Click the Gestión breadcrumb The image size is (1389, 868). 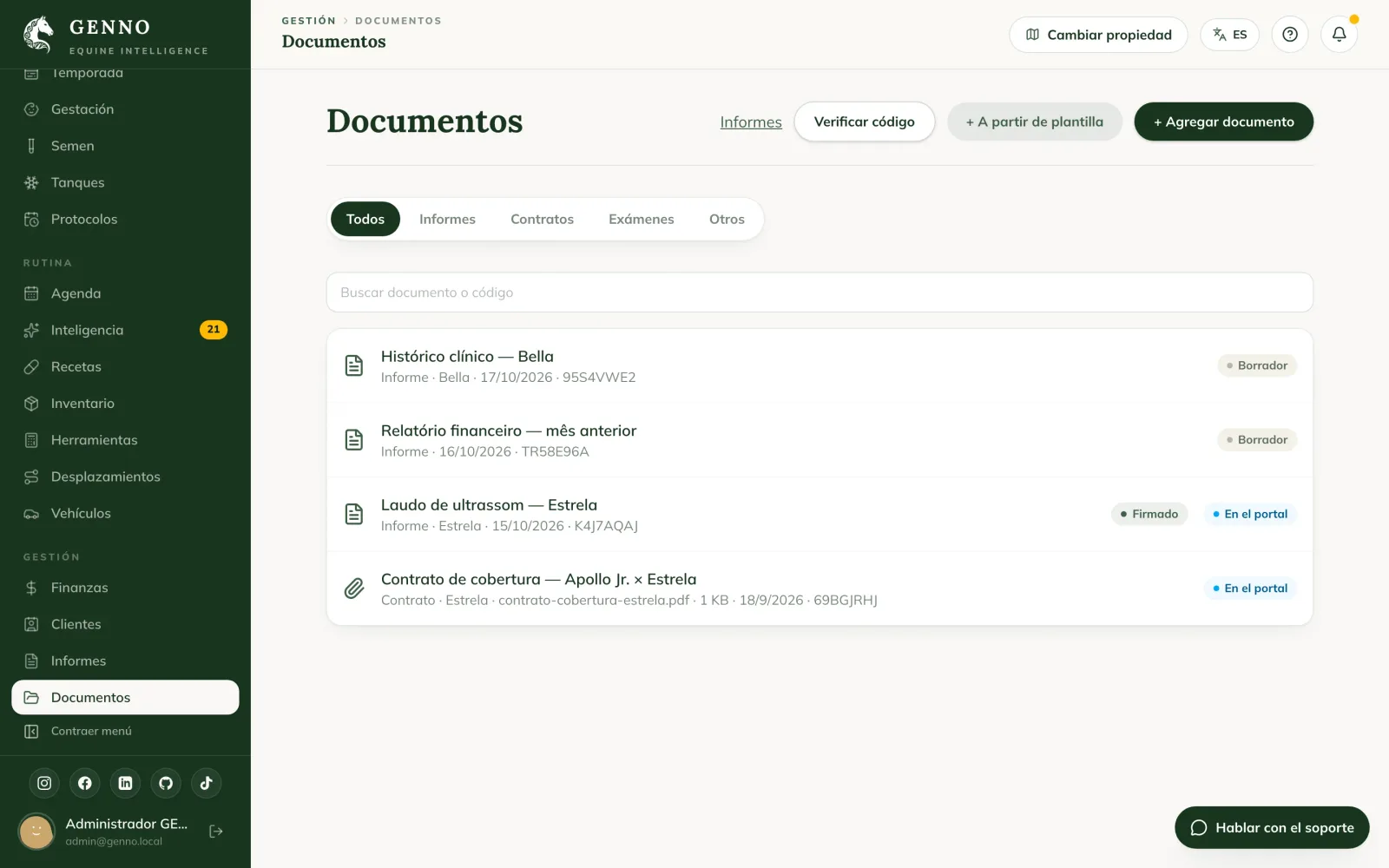308,21
